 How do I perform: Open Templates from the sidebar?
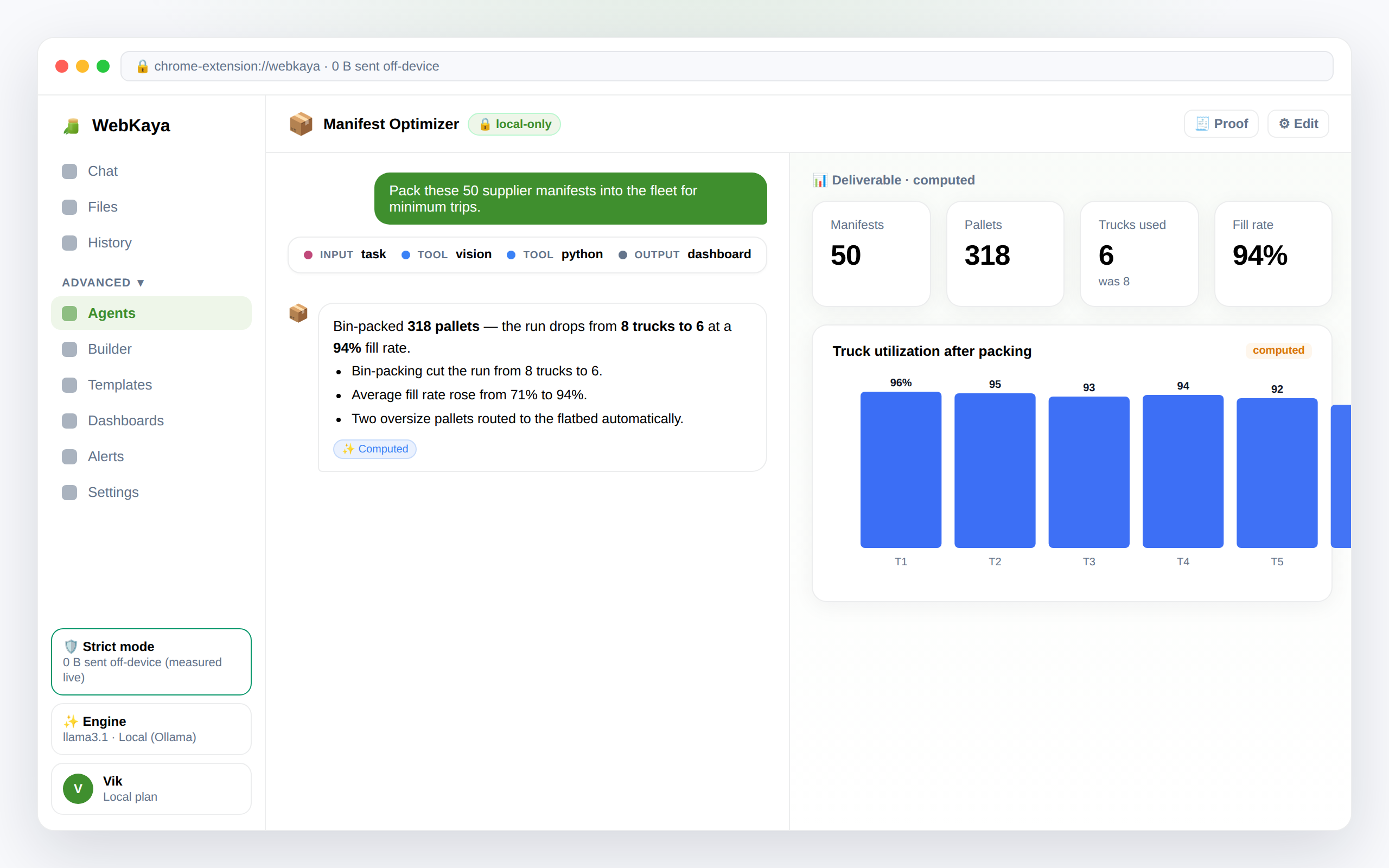click(151, 385)
